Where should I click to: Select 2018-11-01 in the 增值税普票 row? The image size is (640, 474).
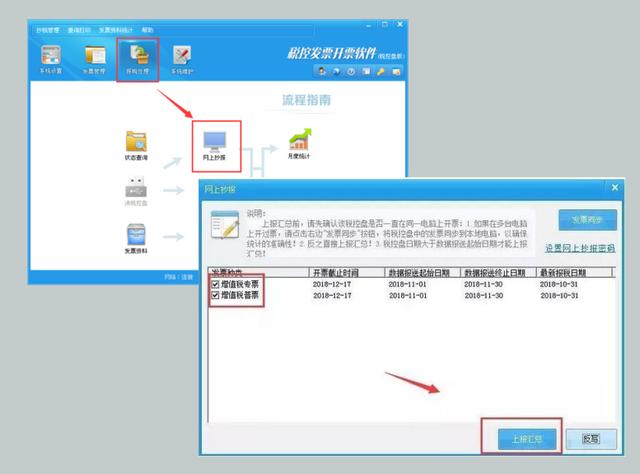[x=407, y=296]
